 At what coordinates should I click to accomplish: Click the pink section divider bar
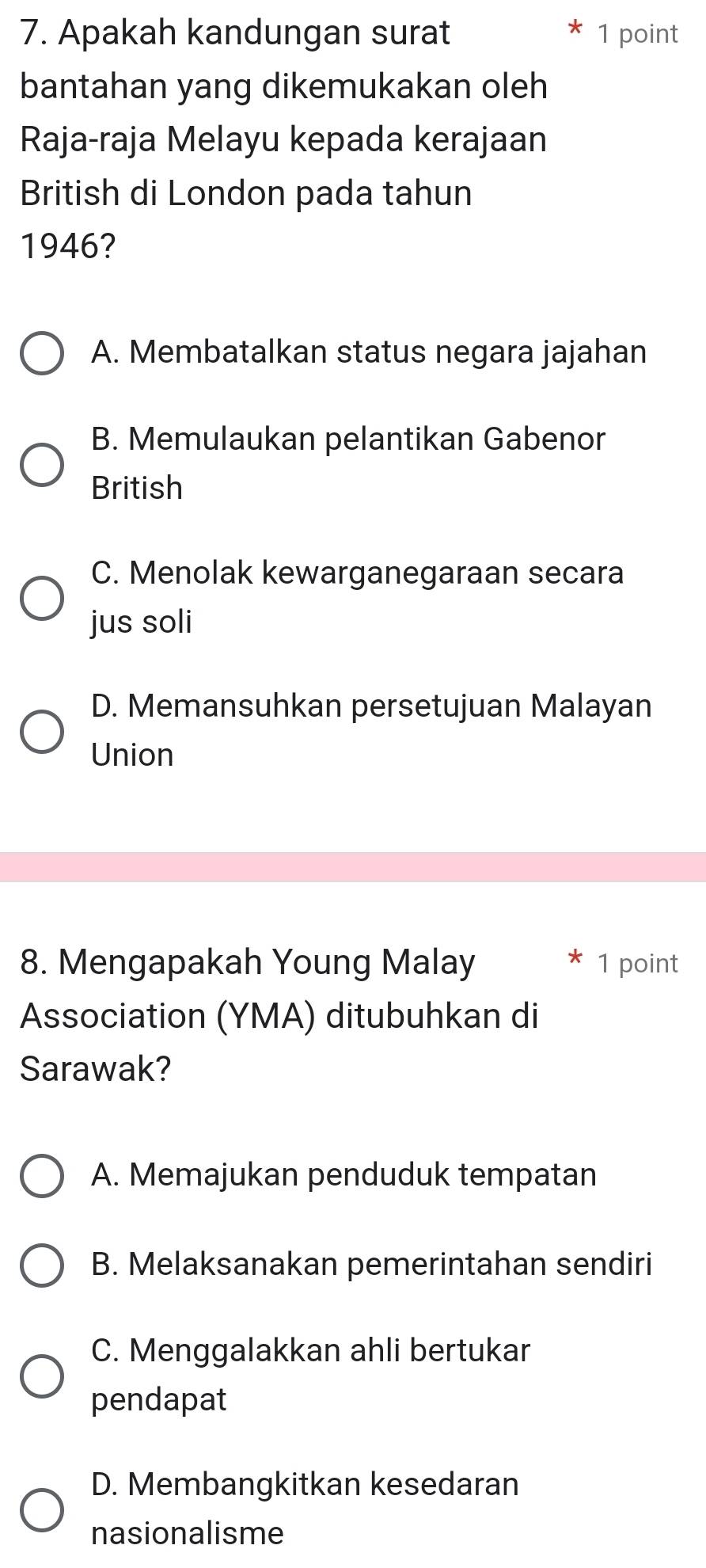(353, 866)
